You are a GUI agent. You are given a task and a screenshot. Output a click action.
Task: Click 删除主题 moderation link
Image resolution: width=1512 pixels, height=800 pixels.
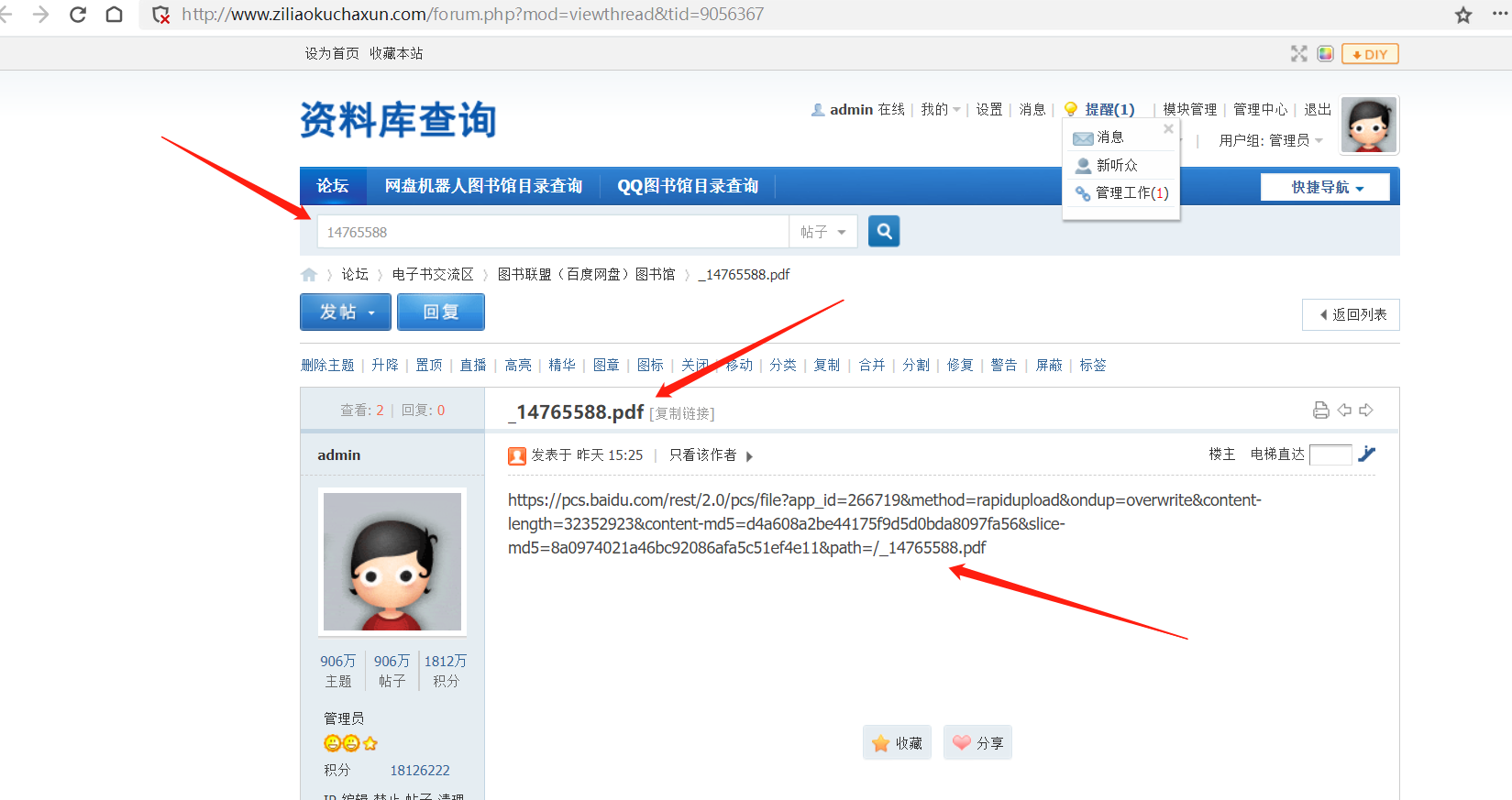point(327,365)
